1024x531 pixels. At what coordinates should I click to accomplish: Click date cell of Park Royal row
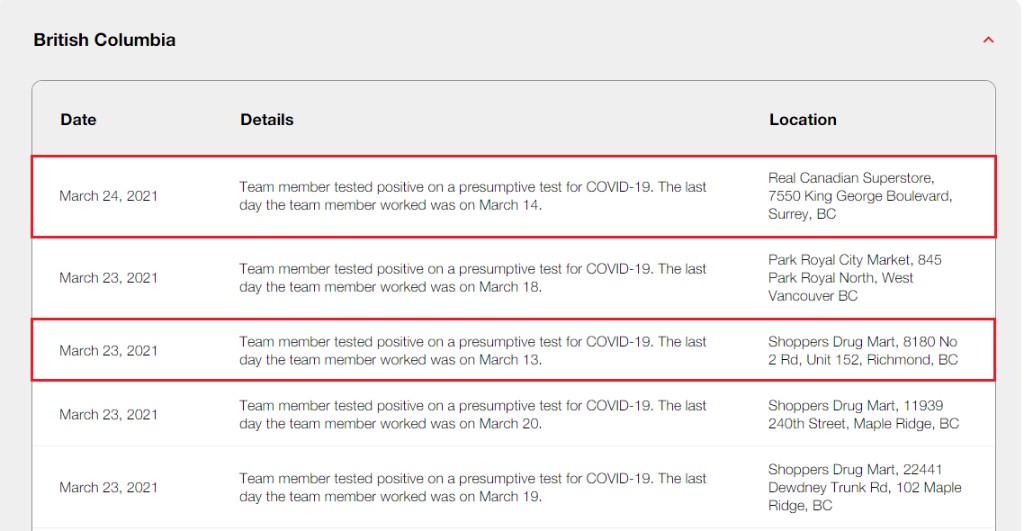[x=108, y=278]
